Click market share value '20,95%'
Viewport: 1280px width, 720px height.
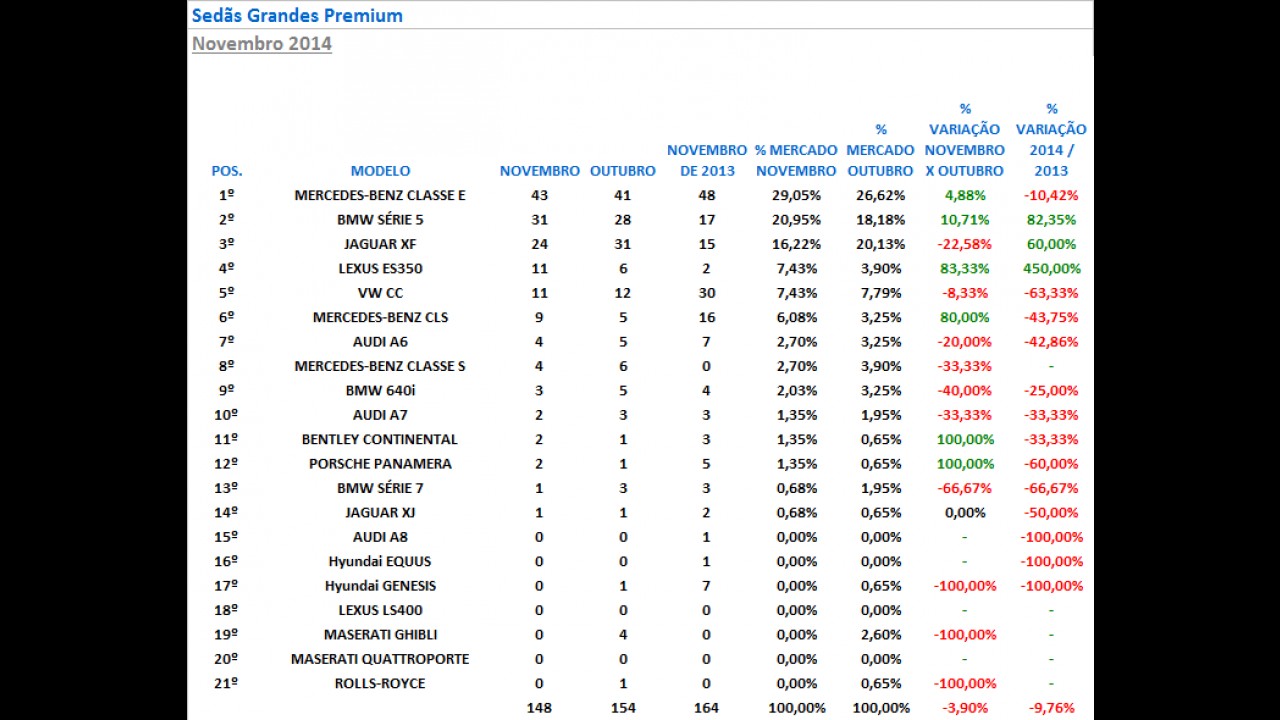coord(796,219)
